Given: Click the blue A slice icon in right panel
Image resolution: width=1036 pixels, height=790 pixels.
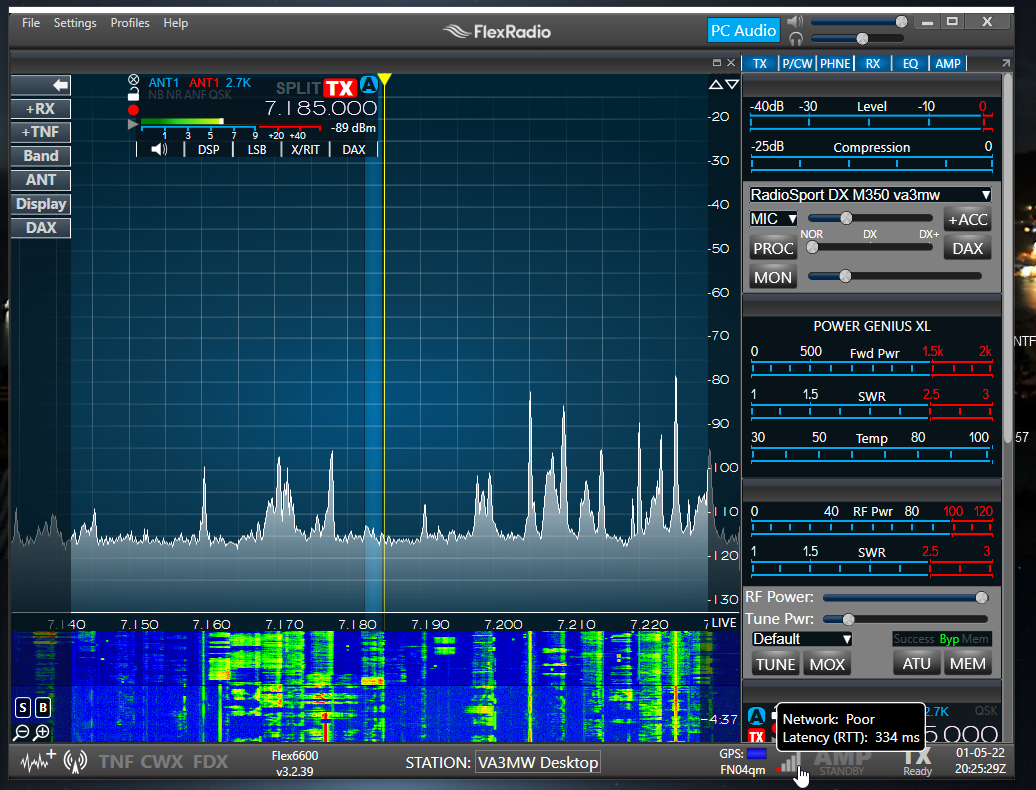Looking at the screenshot, I should click(757, 715).
